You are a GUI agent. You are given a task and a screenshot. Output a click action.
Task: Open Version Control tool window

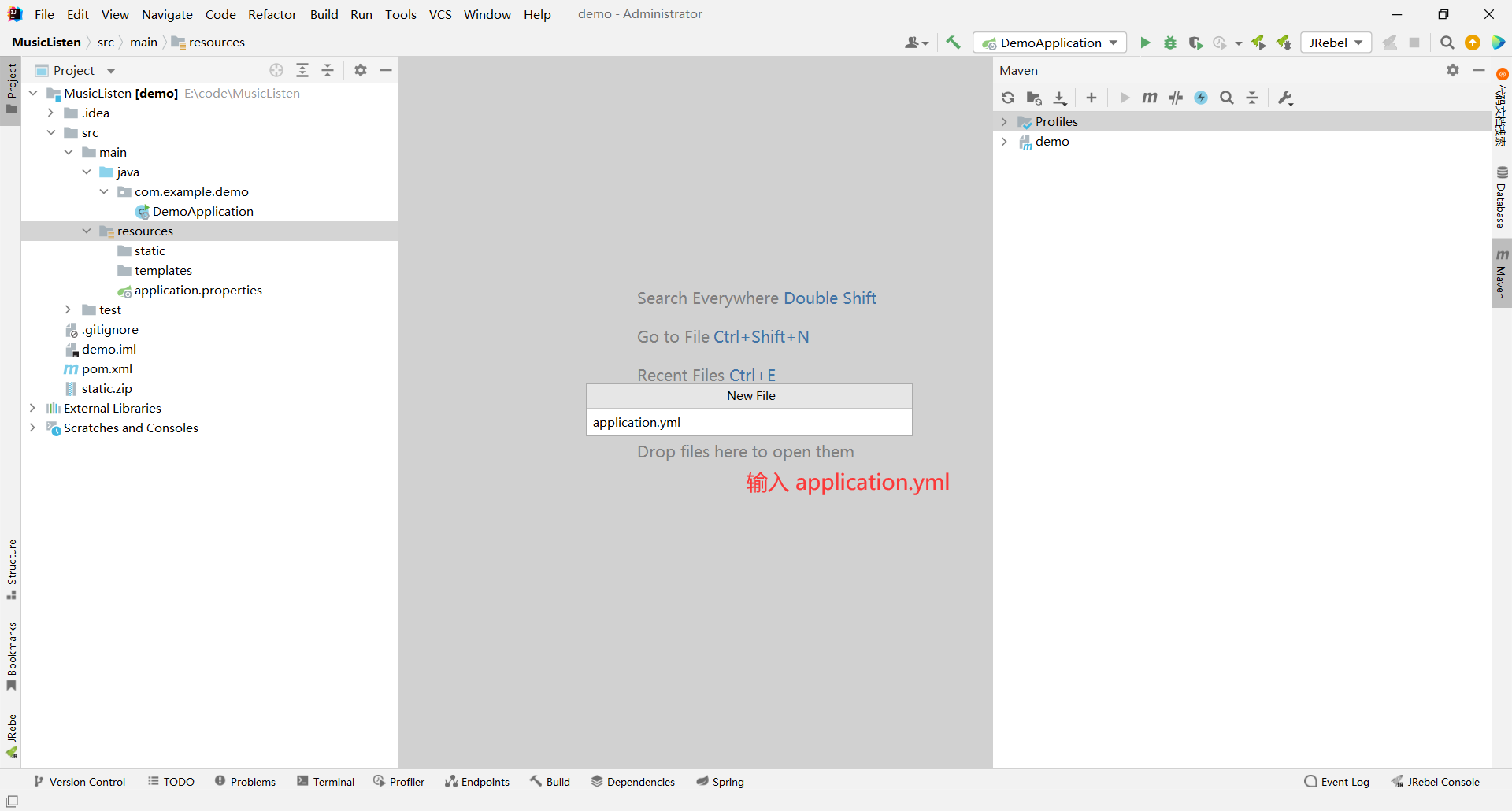(x=80, y=781)
